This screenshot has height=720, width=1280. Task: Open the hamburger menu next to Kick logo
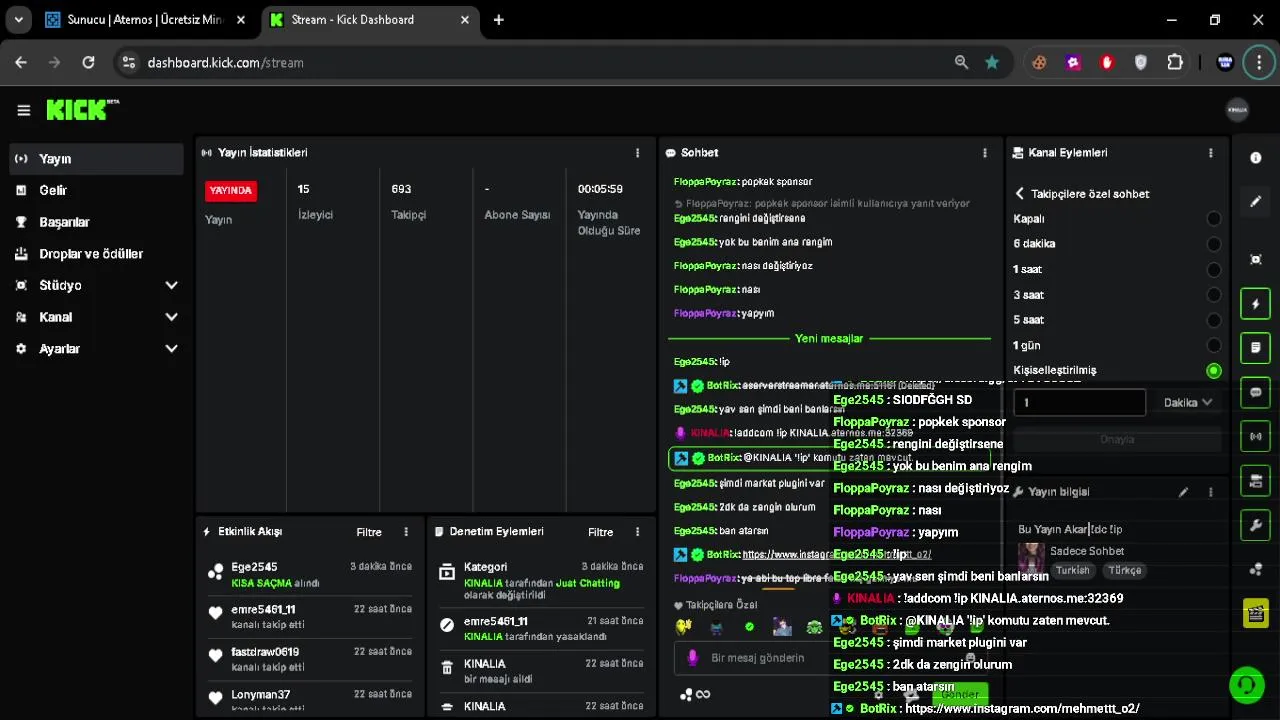tap(24, 110)
